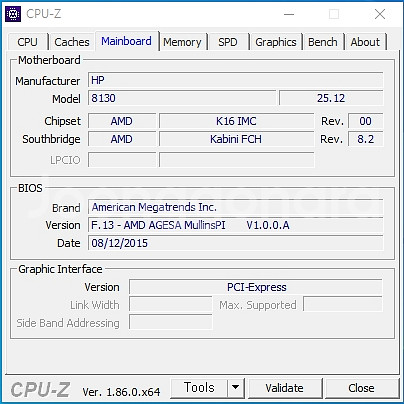Click the CPU-Z logo at bottom left

40,390
